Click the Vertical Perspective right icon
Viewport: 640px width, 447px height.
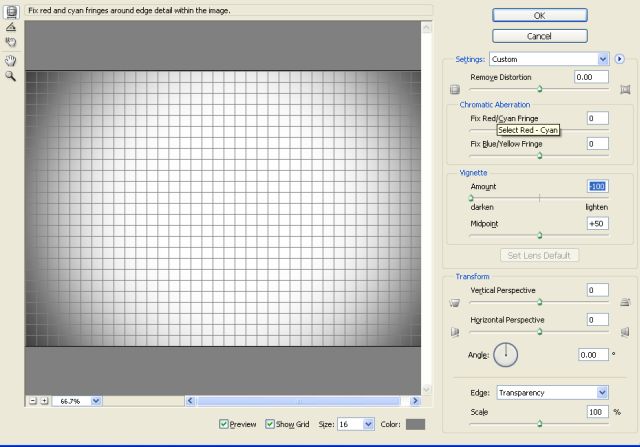[625, 302]
